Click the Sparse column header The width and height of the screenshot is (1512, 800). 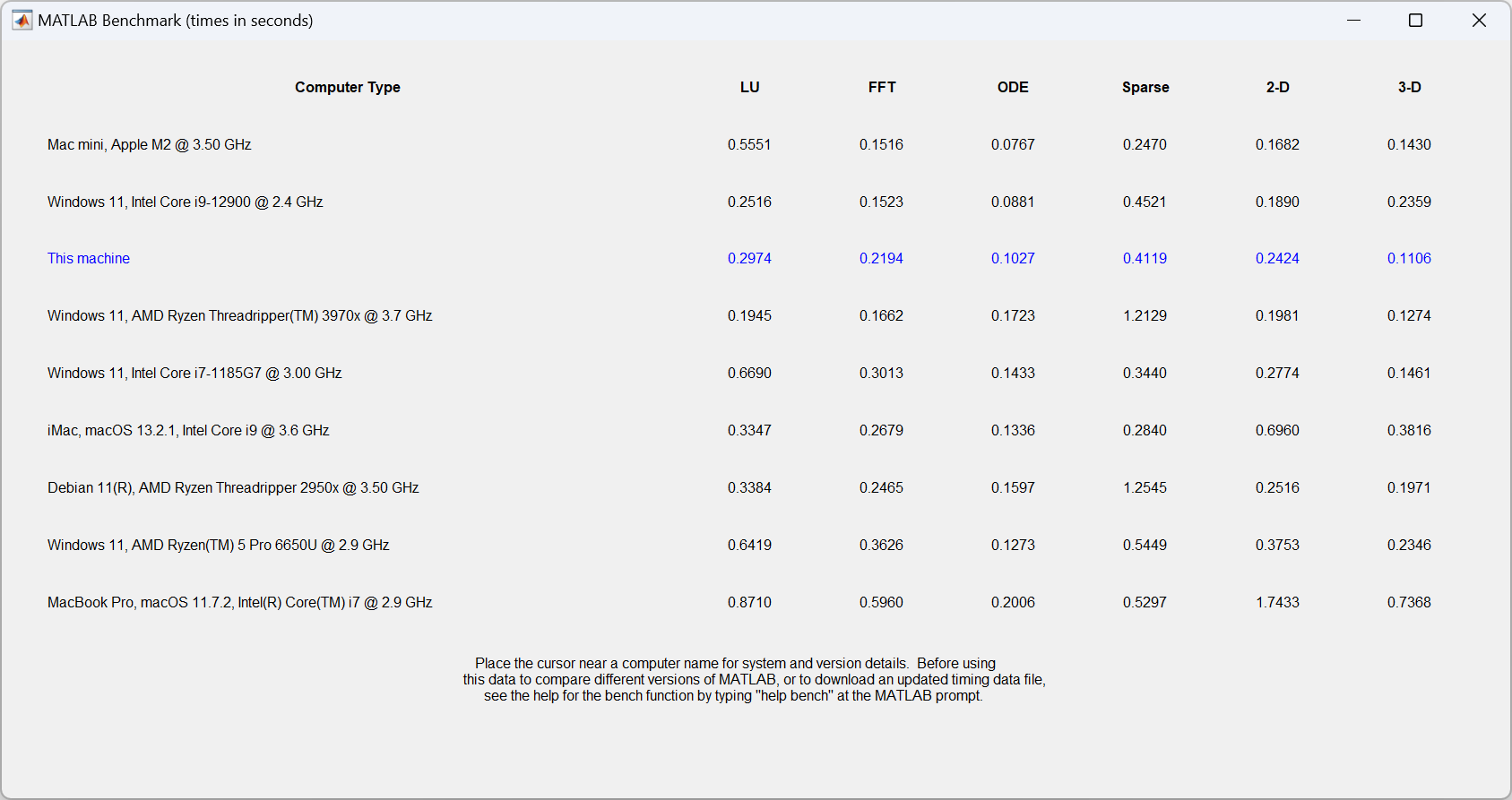(x=1145, y=87)
